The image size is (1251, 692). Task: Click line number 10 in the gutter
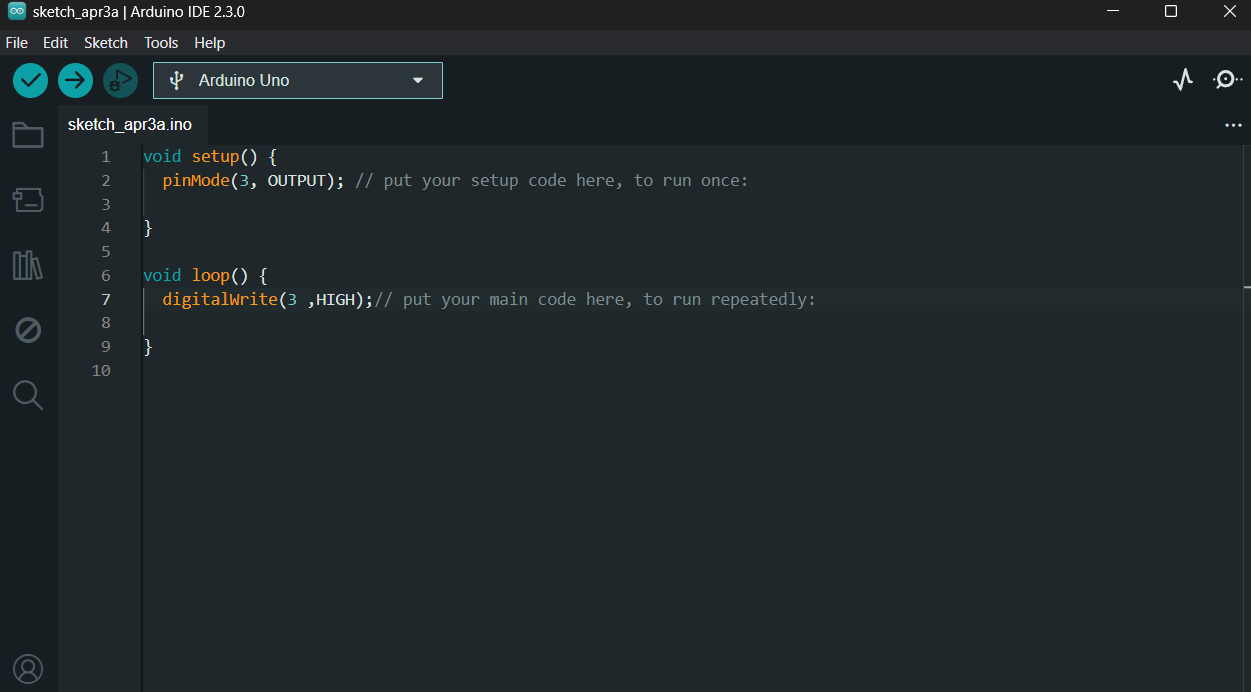click(x=101, y=371)
